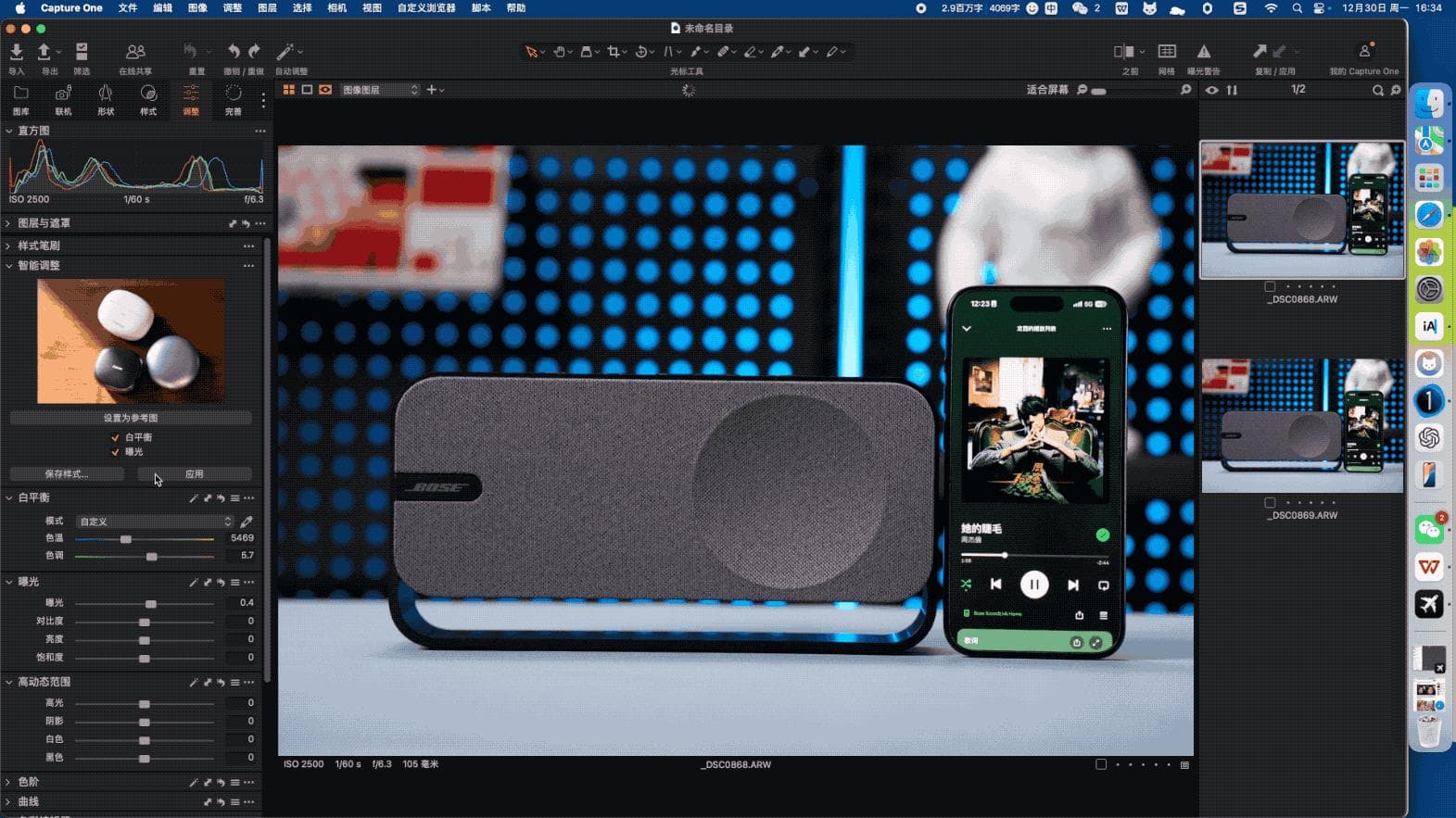Show the 网格 grid overlay
1456x818 pixels.
point(1167,52)
